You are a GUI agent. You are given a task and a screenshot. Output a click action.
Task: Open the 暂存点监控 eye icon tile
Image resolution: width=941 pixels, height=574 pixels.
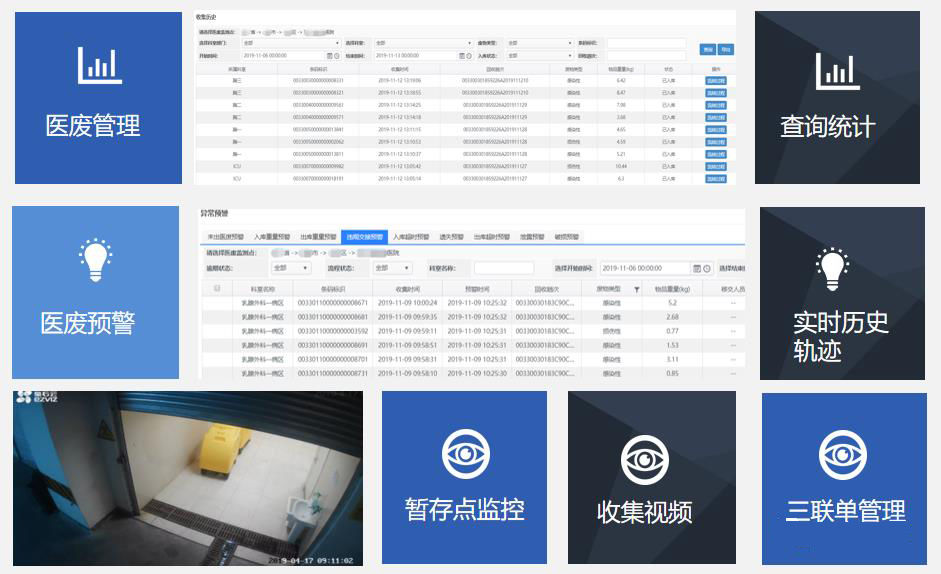(464, 477)
